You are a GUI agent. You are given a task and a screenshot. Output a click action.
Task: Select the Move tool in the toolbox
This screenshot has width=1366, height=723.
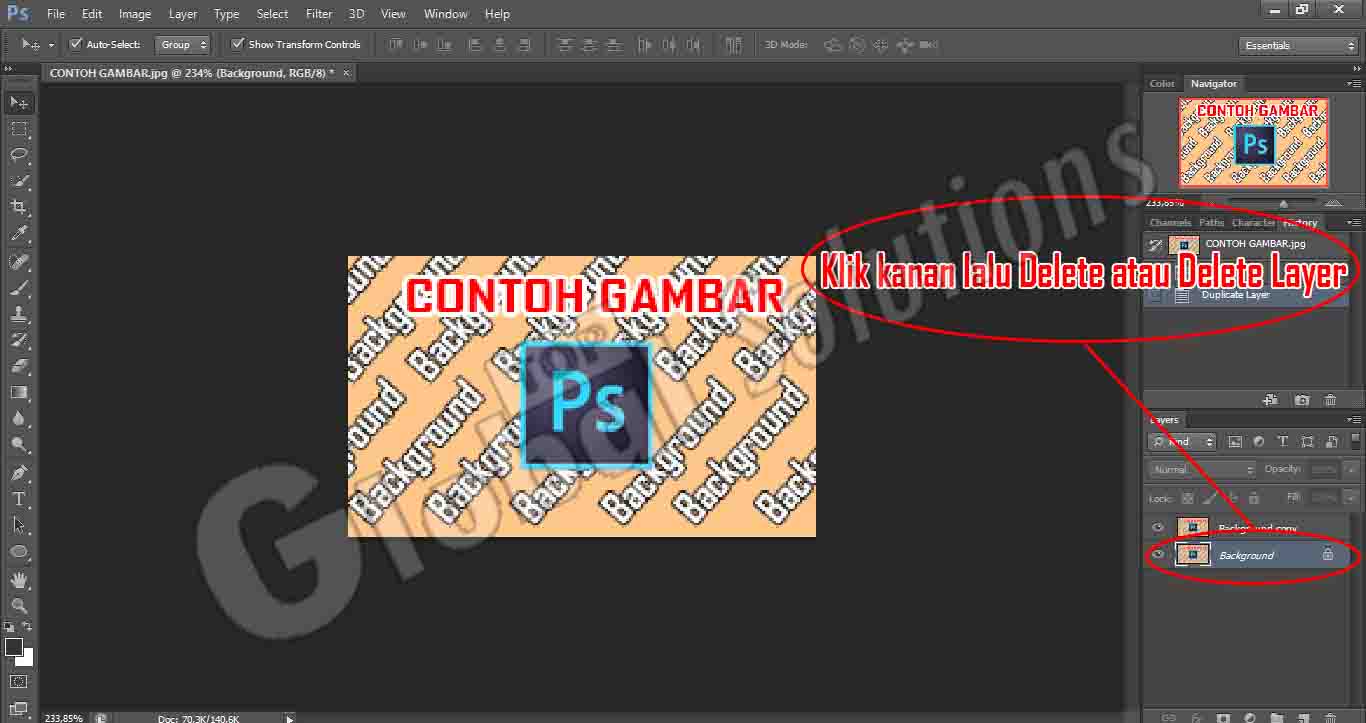(x=19, y=102)
